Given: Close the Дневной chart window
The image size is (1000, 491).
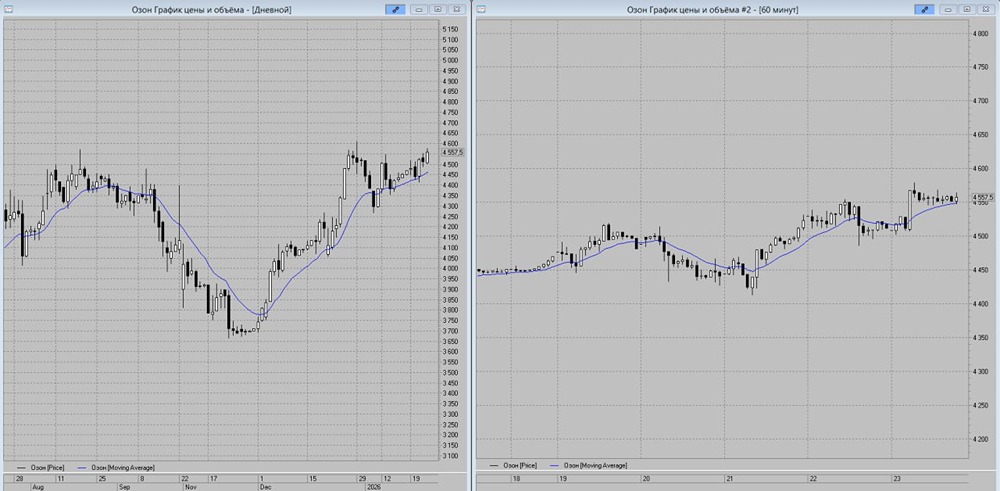Looking at the screenshot, I should pos(456,9).
